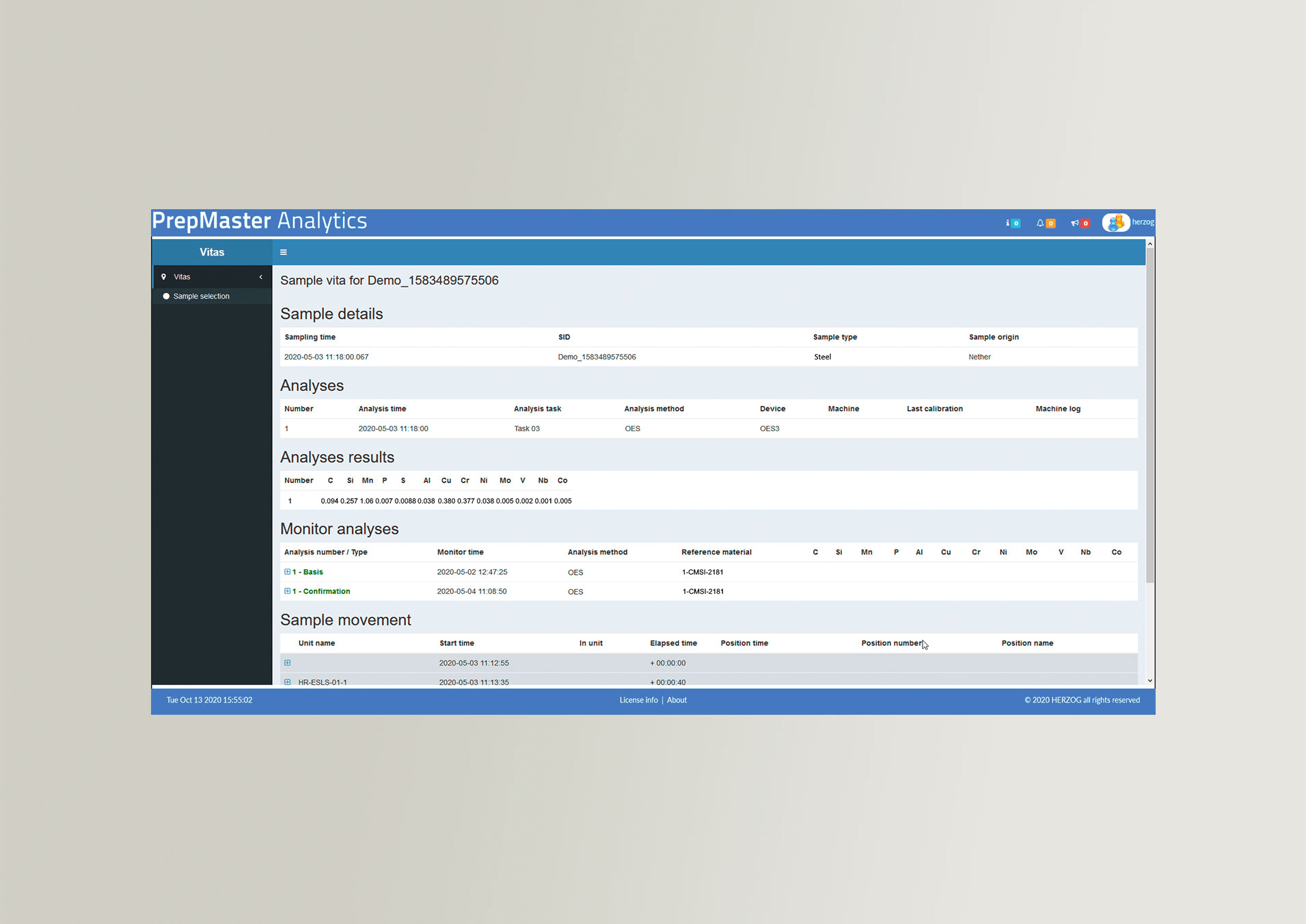Image resolution: width=1306 pixels, height=924 pixels.
Task: Click the scrollbar down arrow
Action: 1150,680
